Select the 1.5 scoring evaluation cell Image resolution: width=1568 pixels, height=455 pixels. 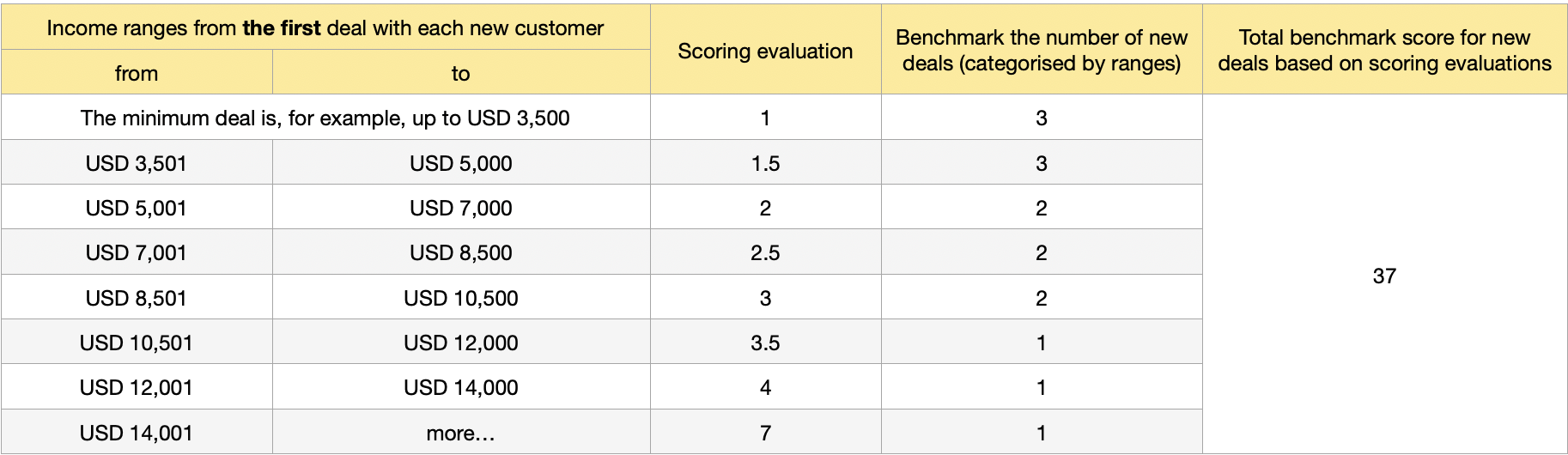pos(765,164)
